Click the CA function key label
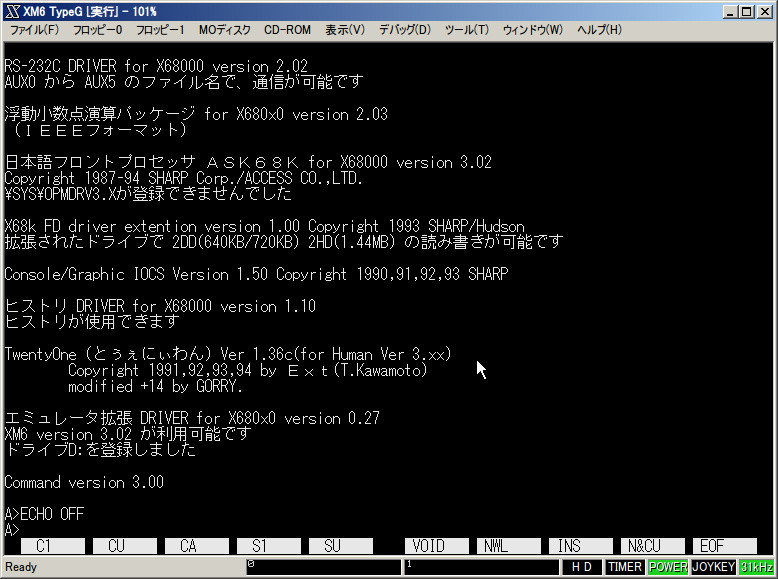Image resolution: width=778 pixels, height=579 pixels. tap(196, 546)
